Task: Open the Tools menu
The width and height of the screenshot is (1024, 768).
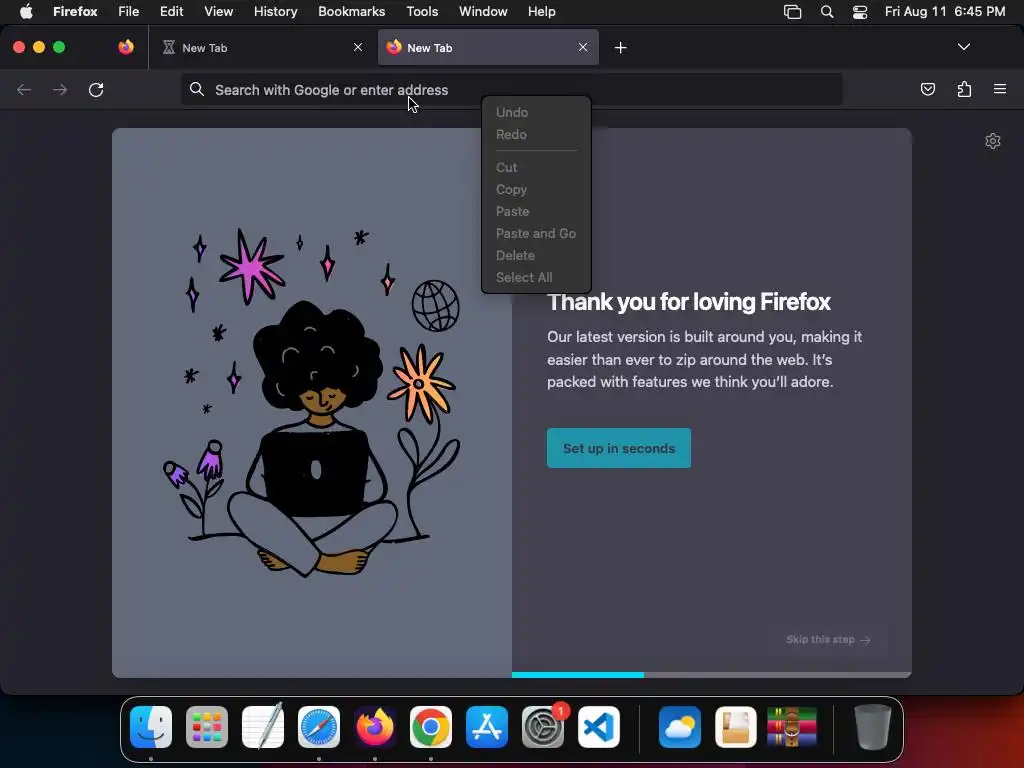Action: pos(422,12)
